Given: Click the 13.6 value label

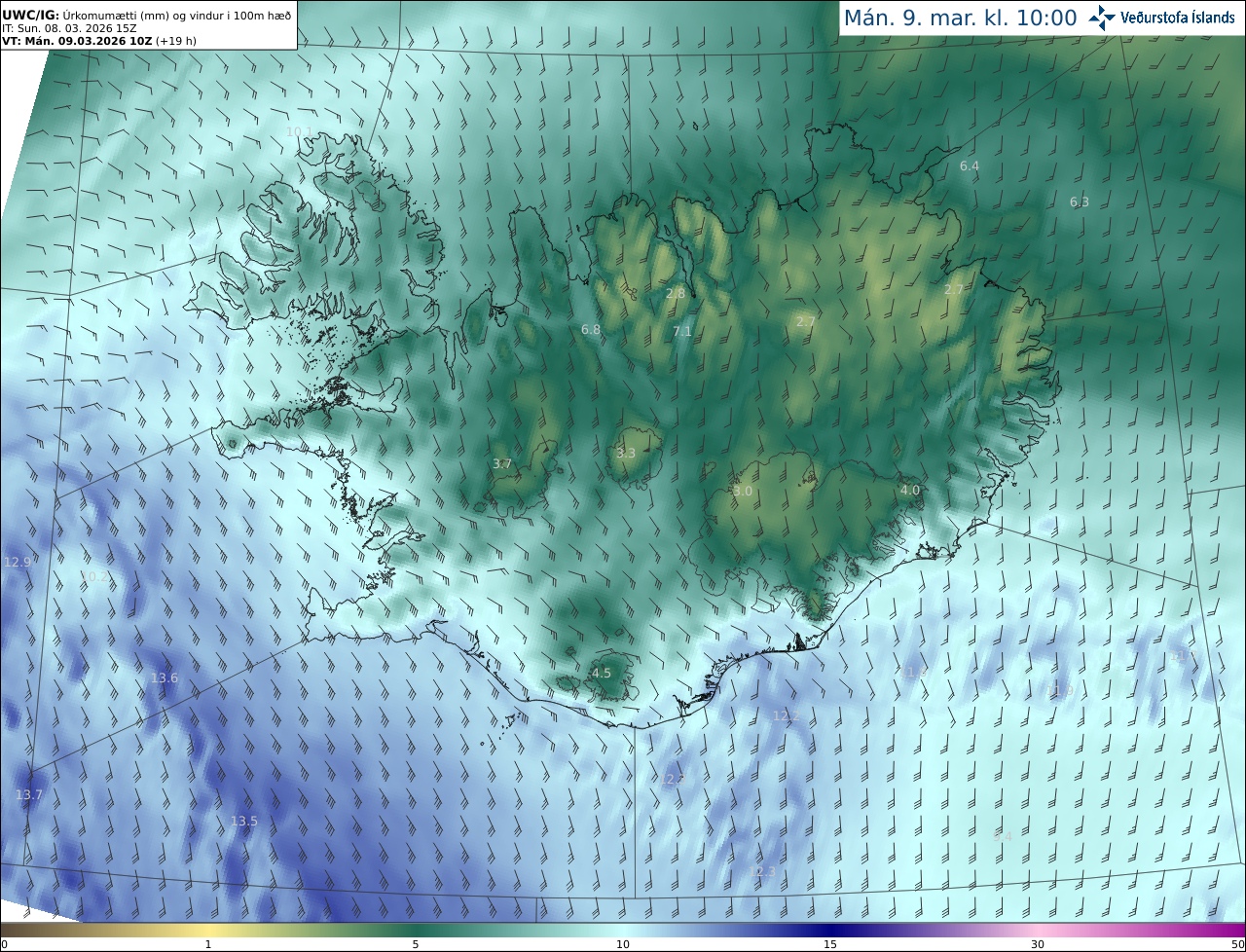Looking at the screenshot, I should coord(164,678).
